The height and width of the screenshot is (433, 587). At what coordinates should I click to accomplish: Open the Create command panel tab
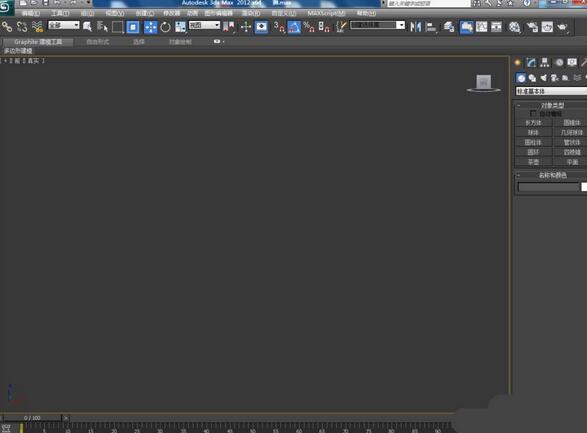coord(518,63)
